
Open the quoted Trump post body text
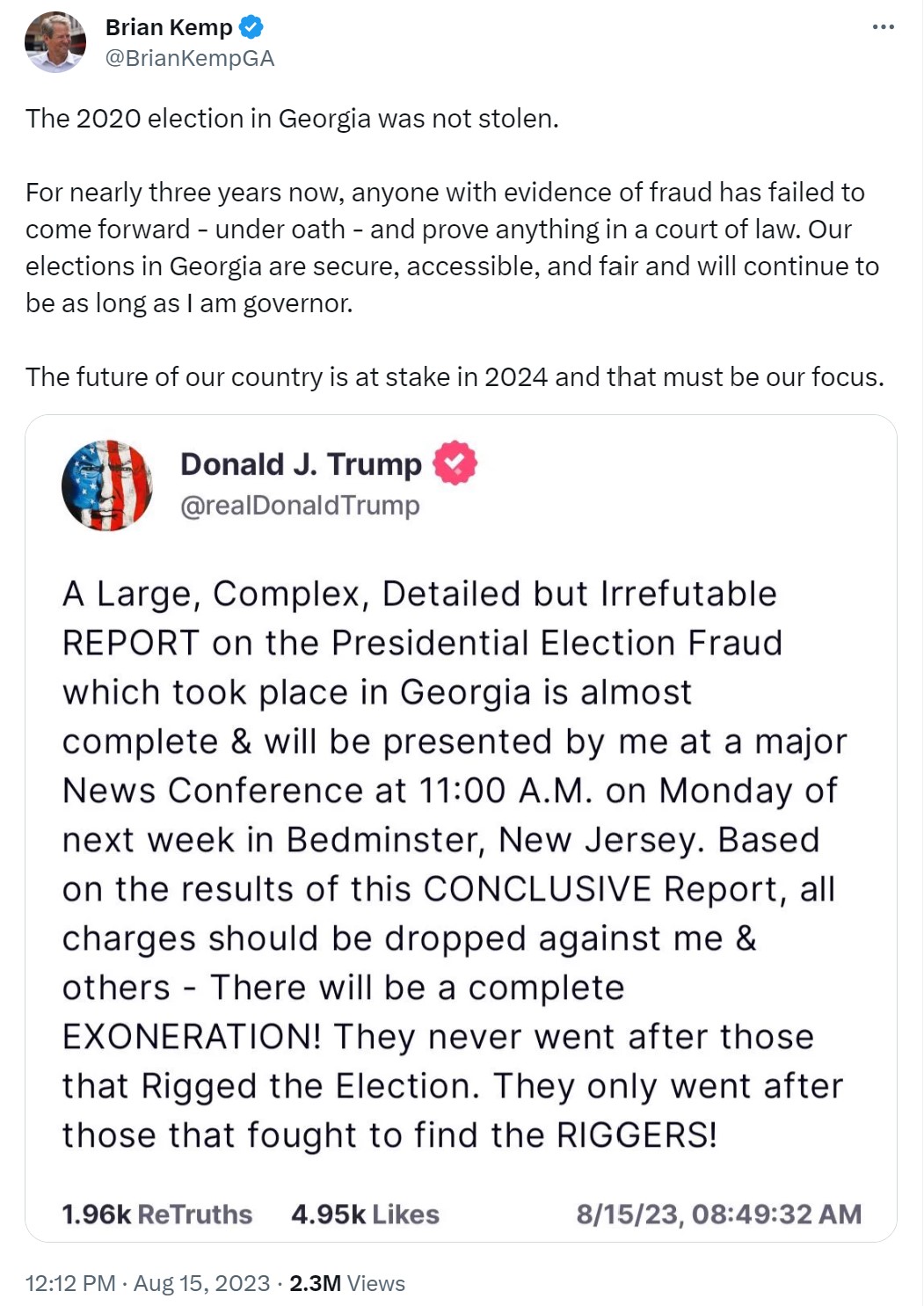(x=453, y=865)
